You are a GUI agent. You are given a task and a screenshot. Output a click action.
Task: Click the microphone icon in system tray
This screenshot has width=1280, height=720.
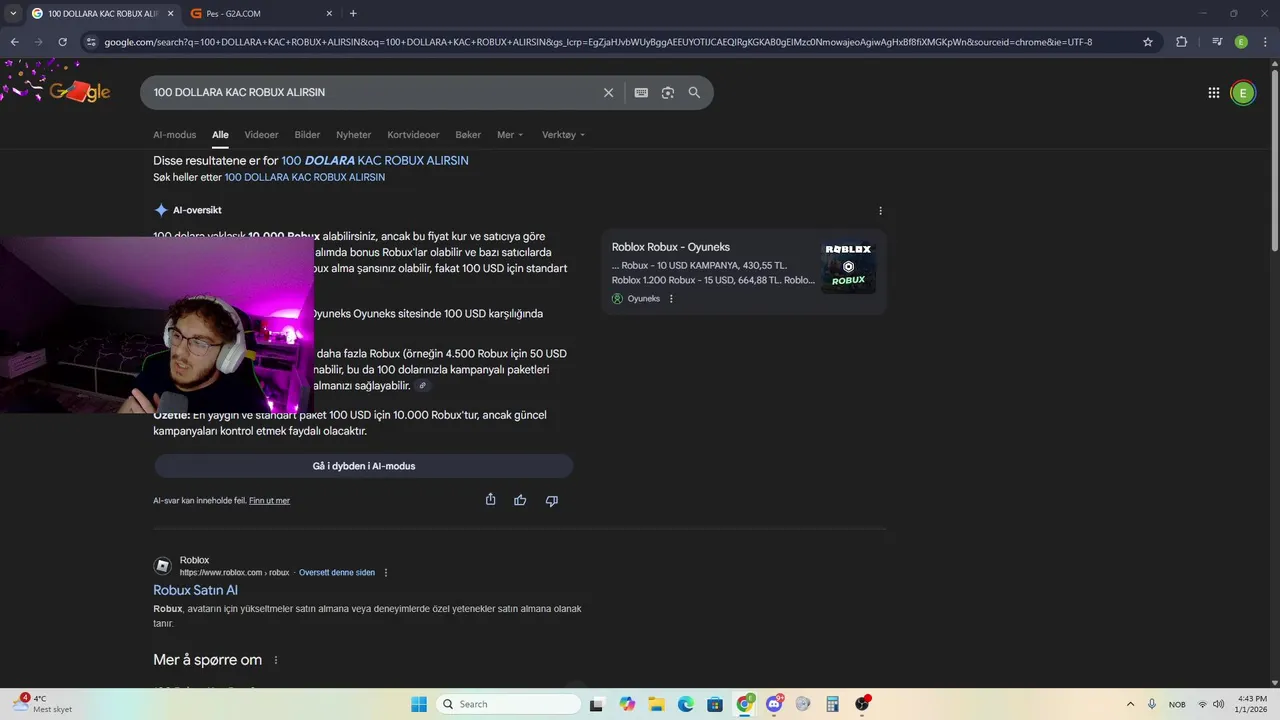pyautogui.click(x=1152, y=704)
